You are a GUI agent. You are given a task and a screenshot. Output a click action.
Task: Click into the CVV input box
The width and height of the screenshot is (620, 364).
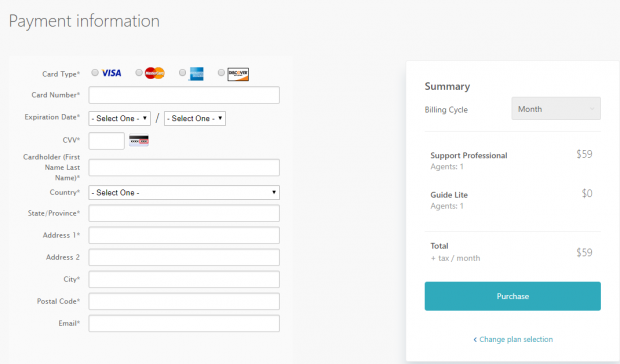[106, 141]
